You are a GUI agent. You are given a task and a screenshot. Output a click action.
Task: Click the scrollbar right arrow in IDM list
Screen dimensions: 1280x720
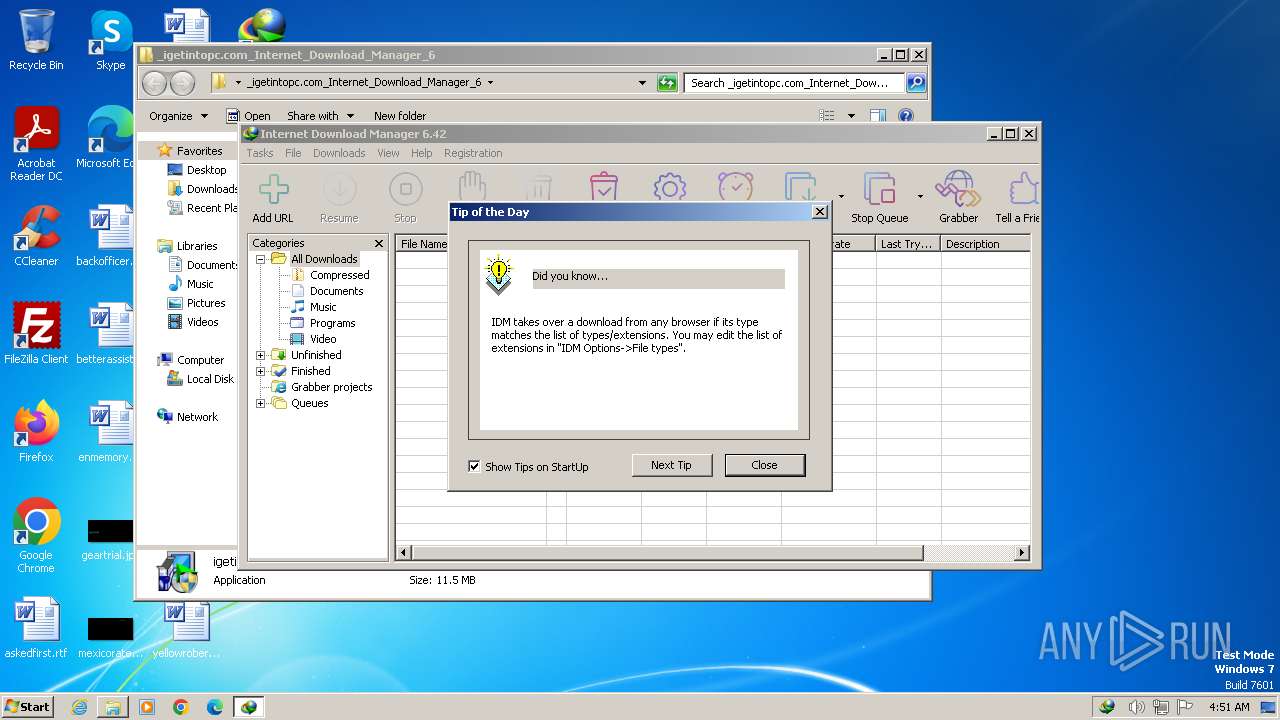click(x=1022, y=553)
